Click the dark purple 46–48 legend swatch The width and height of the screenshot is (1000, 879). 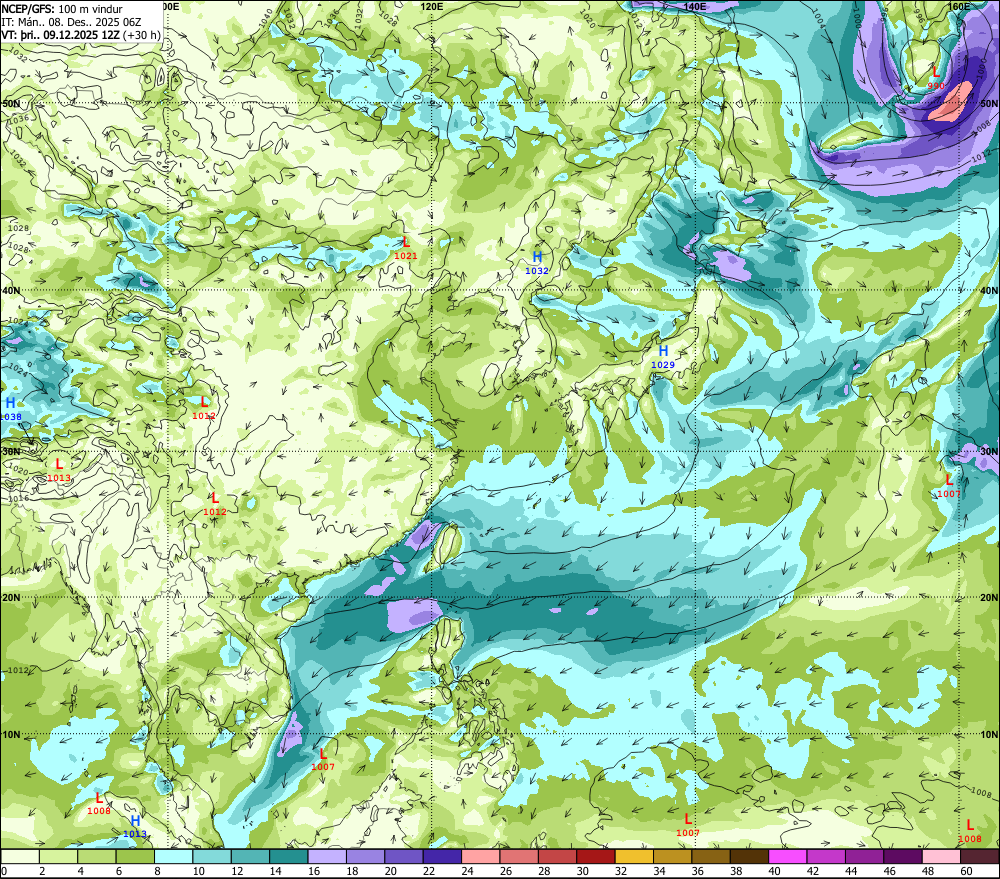click(x=902, y=856)
